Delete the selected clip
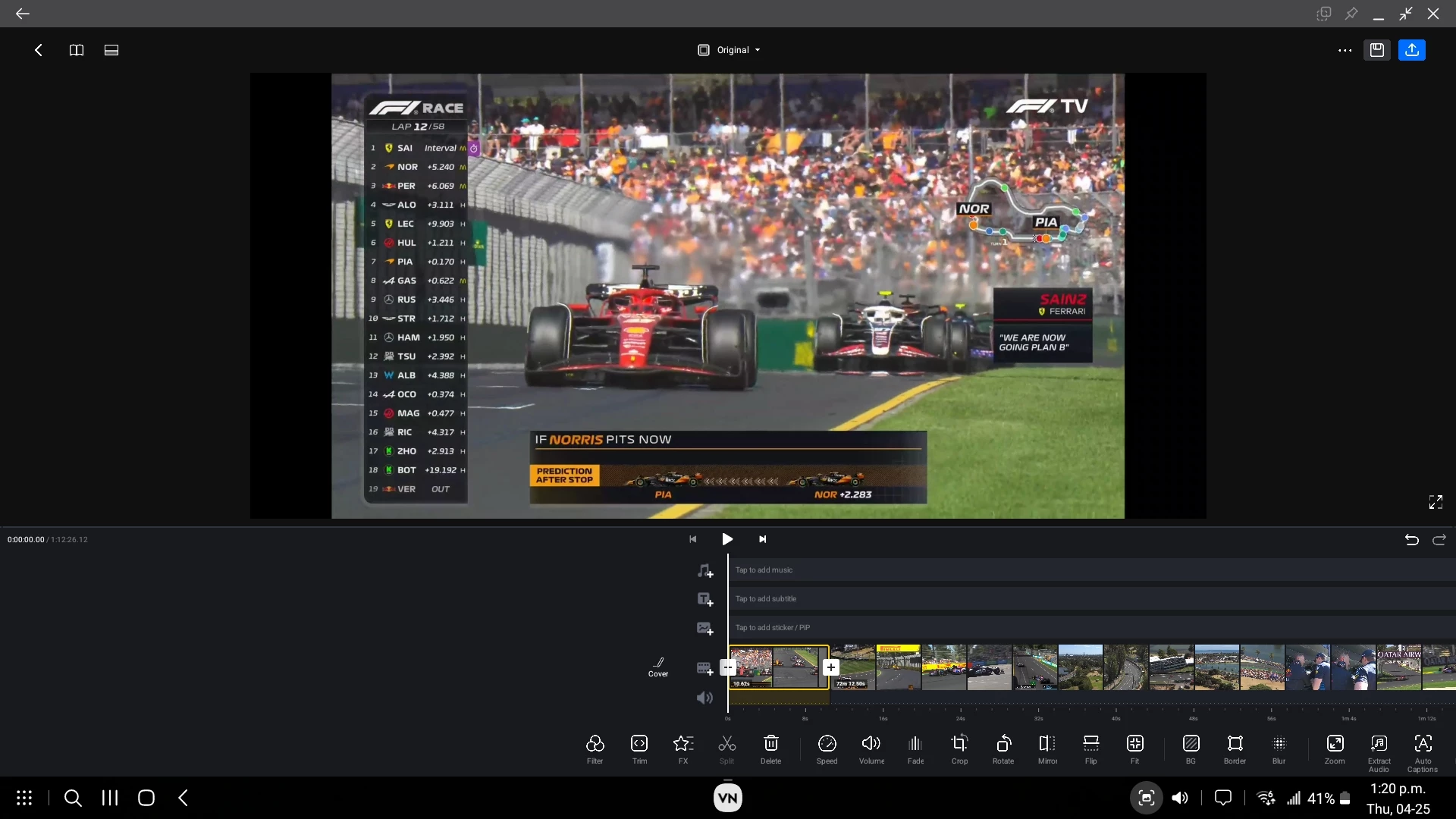 click(770, 749)
